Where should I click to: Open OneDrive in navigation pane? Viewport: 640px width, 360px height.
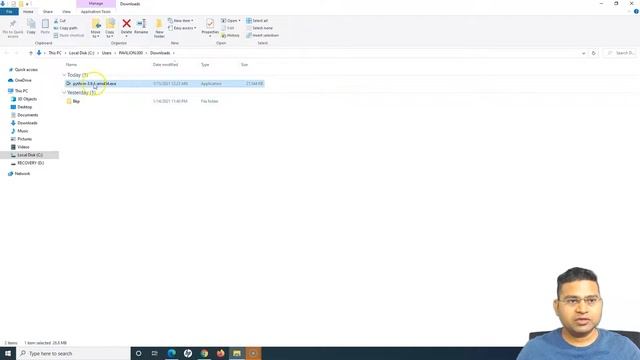click(23, 80)
